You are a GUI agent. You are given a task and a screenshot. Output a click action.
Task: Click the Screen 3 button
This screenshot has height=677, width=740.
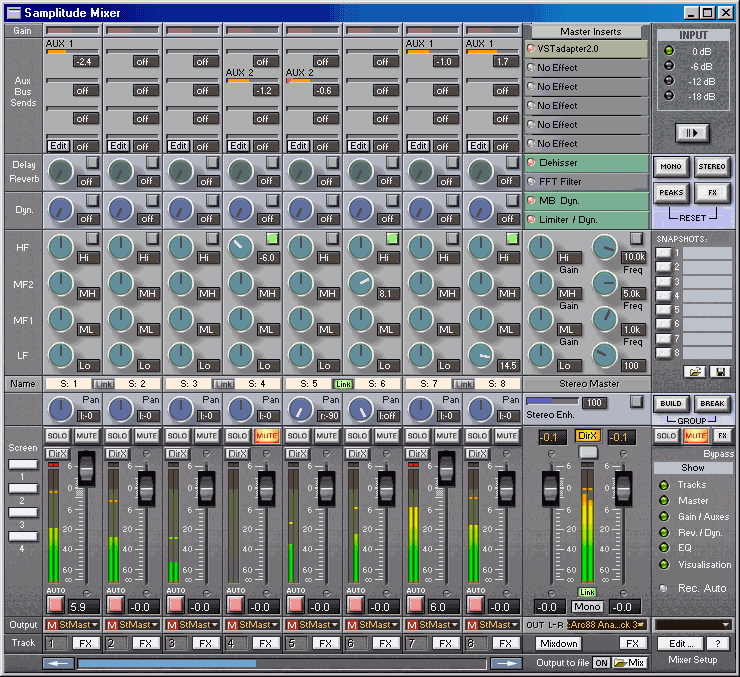(23, 512)
